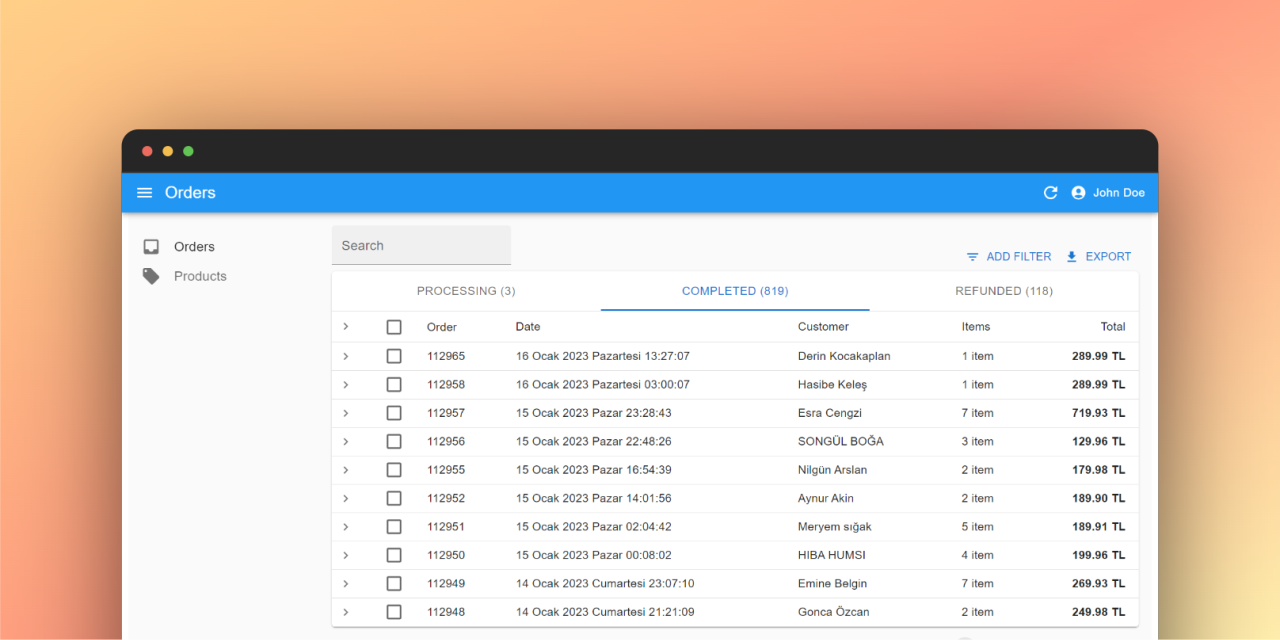Check the box for order 112965
The width and height of the screenshot is (1280, 640).
(x=394, y=356)
